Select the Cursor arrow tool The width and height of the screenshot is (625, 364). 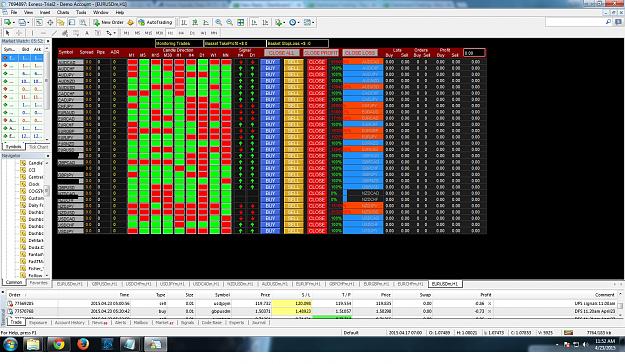pos(7,33)
